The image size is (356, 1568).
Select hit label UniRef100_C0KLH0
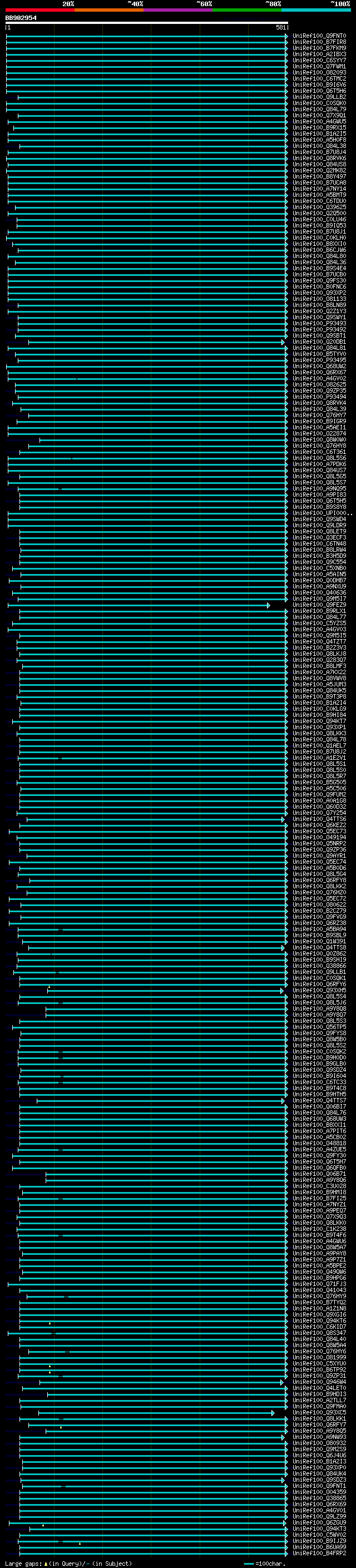(319, 238)
